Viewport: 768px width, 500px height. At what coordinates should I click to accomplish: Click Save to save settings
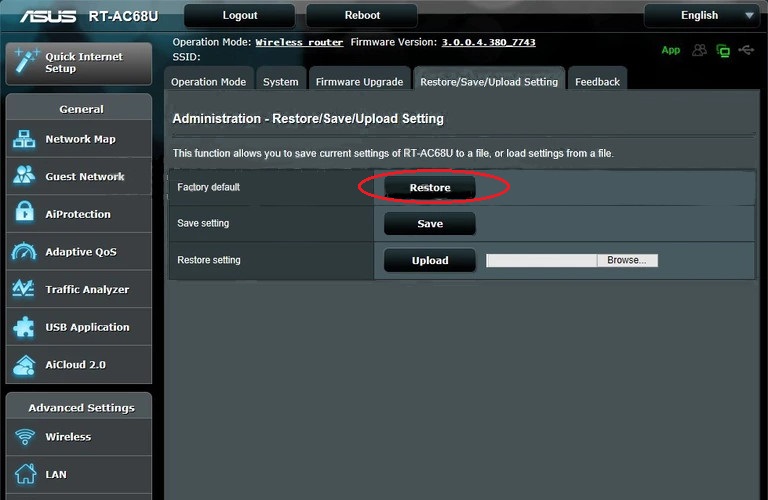[430, 224]
